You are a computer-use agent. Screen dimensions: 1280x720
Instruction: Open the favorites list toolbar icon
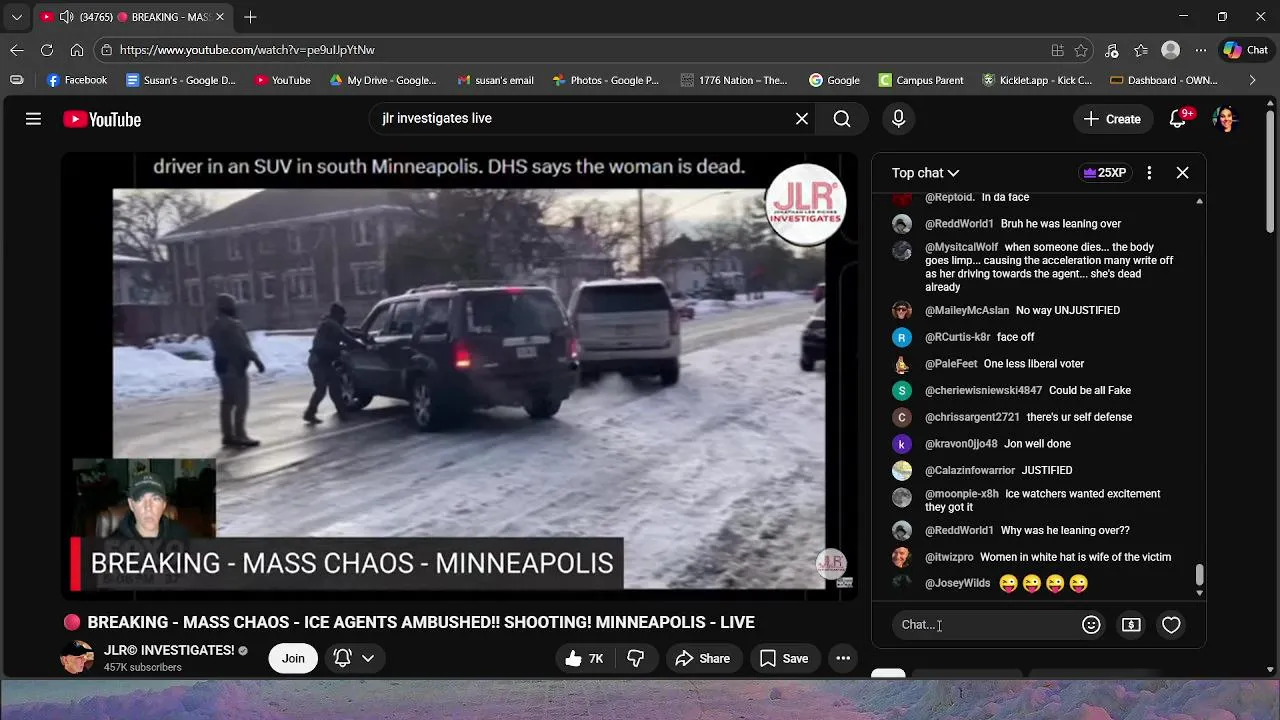click(x=1141, y=50)
